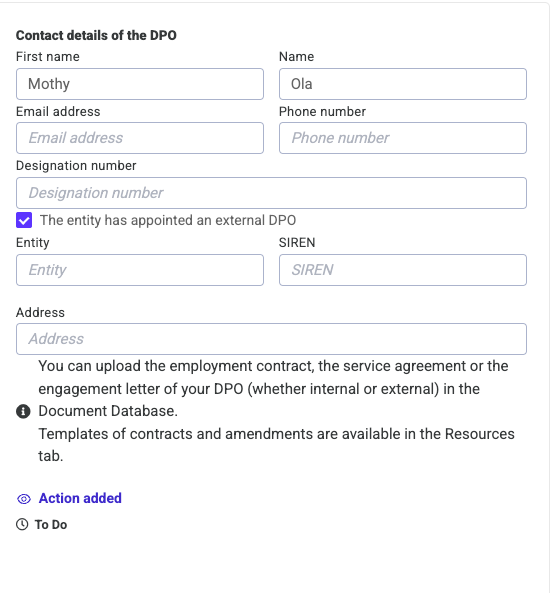Focus the Name field containing Ola
Screen dimensions: 552x593
pyautogui.click(x=403, y=84)
